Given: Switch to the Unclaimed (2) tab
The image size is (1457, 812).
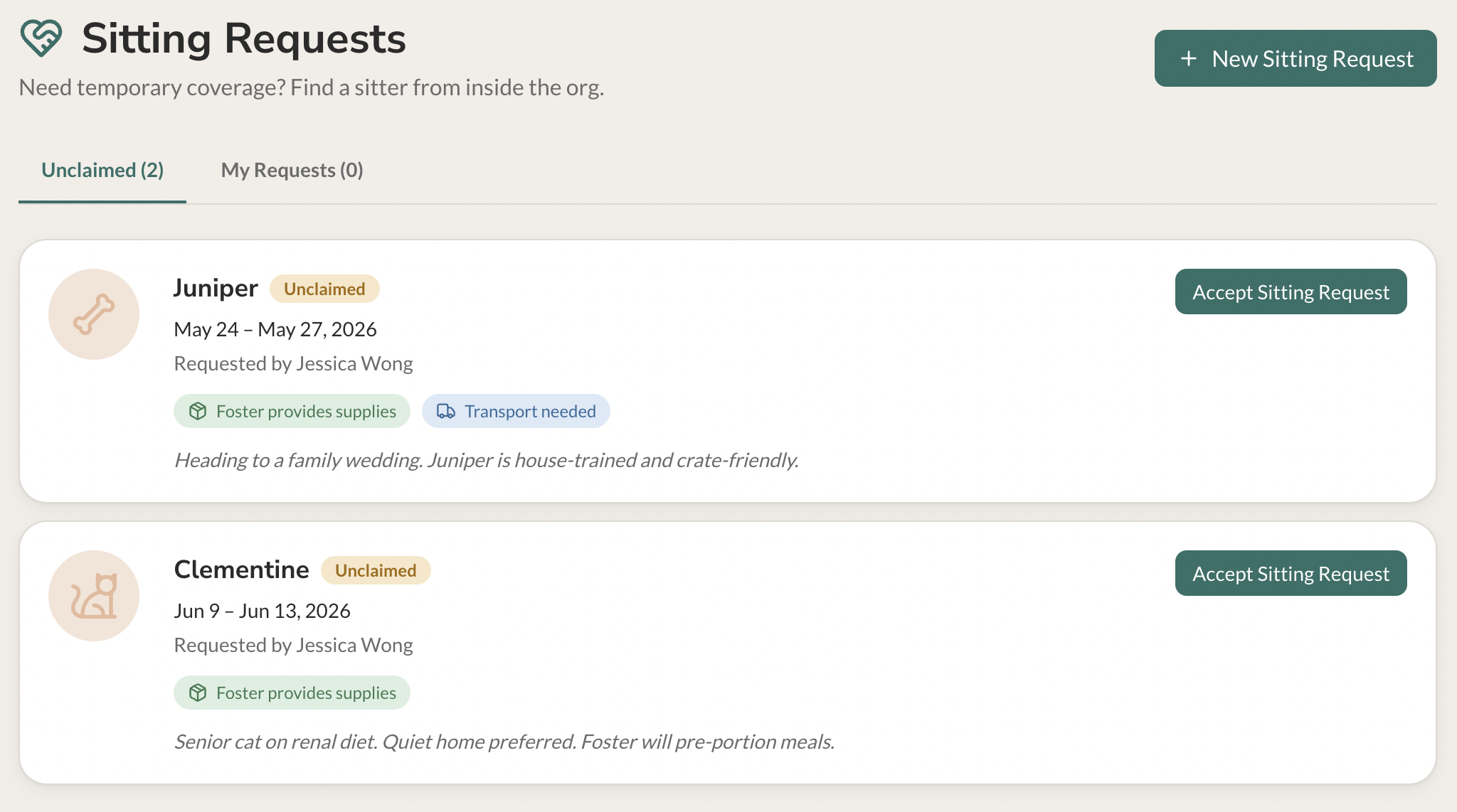Looking at the screenshot, I should click(x=102, y=171).
